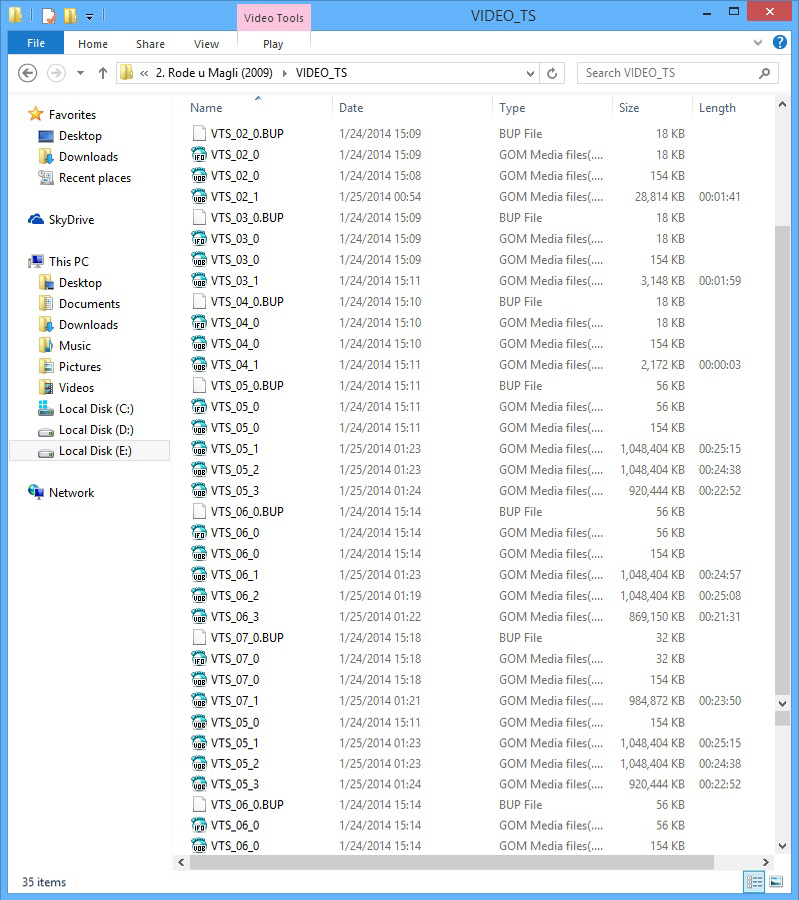Select SkyDrive in navigation pane
The width and height of the screenshot is (799, 900).
[71, 219]
